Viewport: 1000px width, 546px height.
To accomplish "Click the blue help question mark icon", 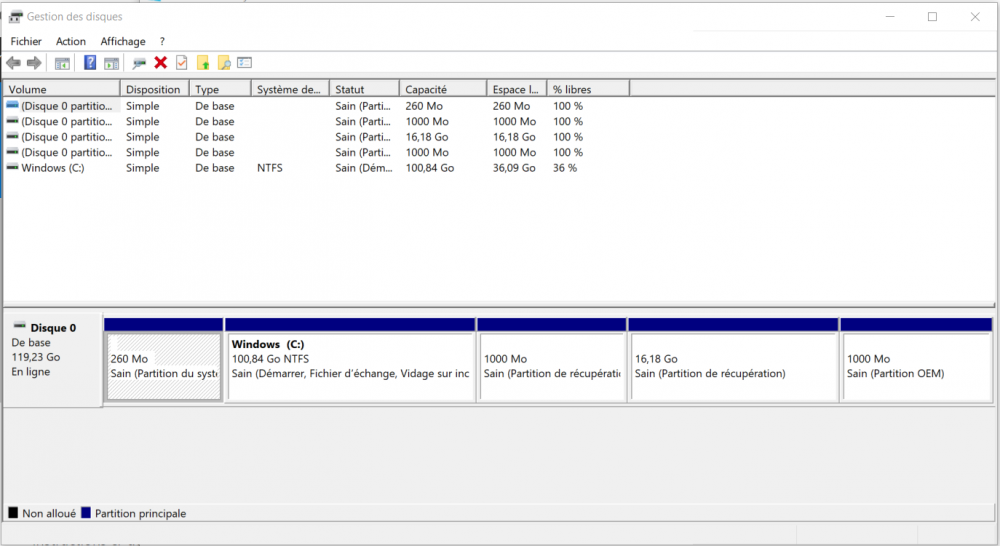I will 90,63.
